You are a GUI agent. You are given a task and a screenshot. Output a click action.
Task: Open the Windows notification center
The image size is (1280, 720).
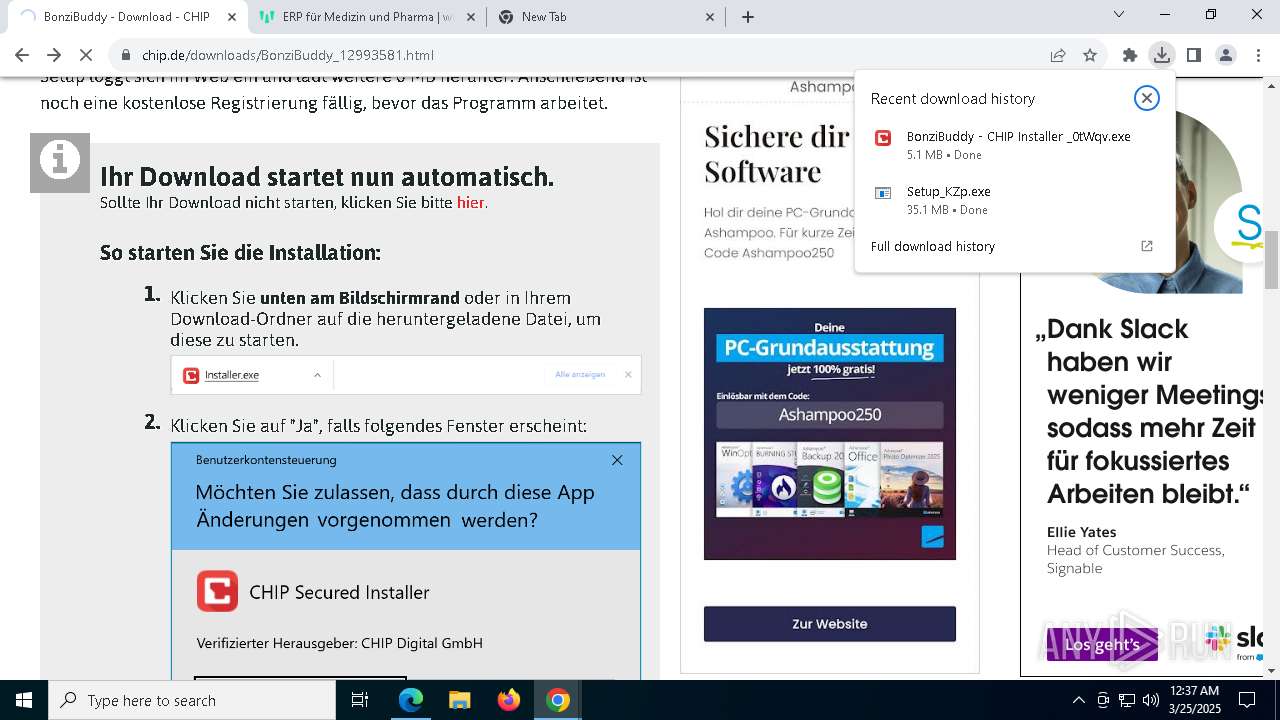1247,700
